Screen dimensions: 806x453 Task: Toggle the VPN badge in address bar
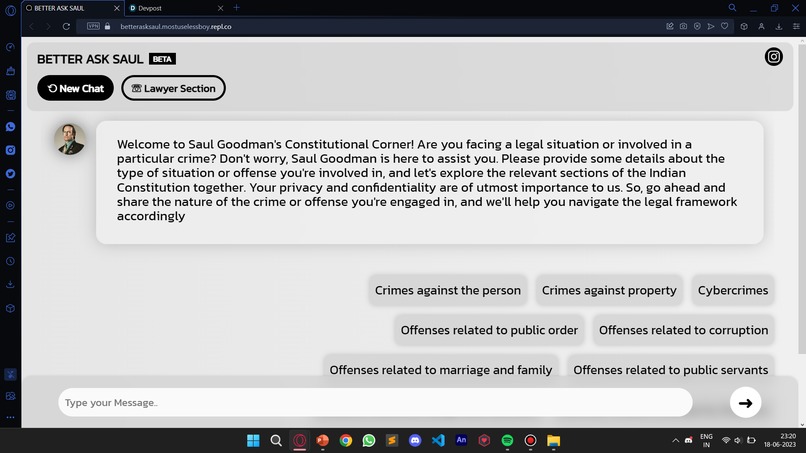93,26
